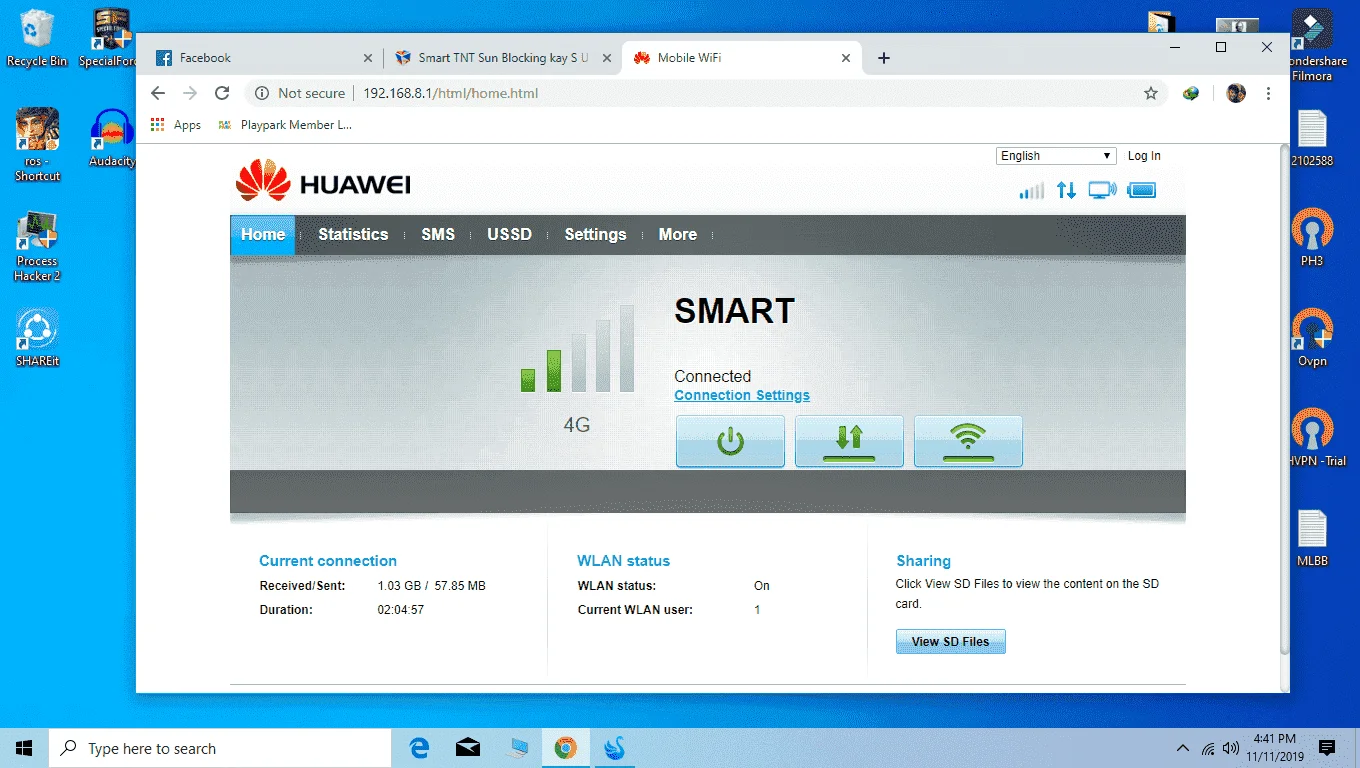
Task: Open the Playpark Member bookmark
Action: pyautogui.click(x=284, y=125)
